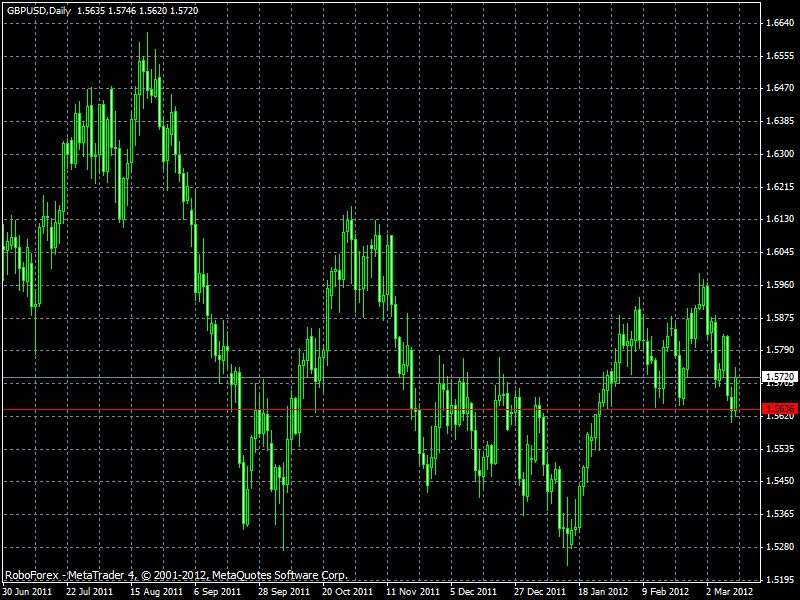Click the RoboForex MetaTrader 4 copyright text

click(176, 575)
